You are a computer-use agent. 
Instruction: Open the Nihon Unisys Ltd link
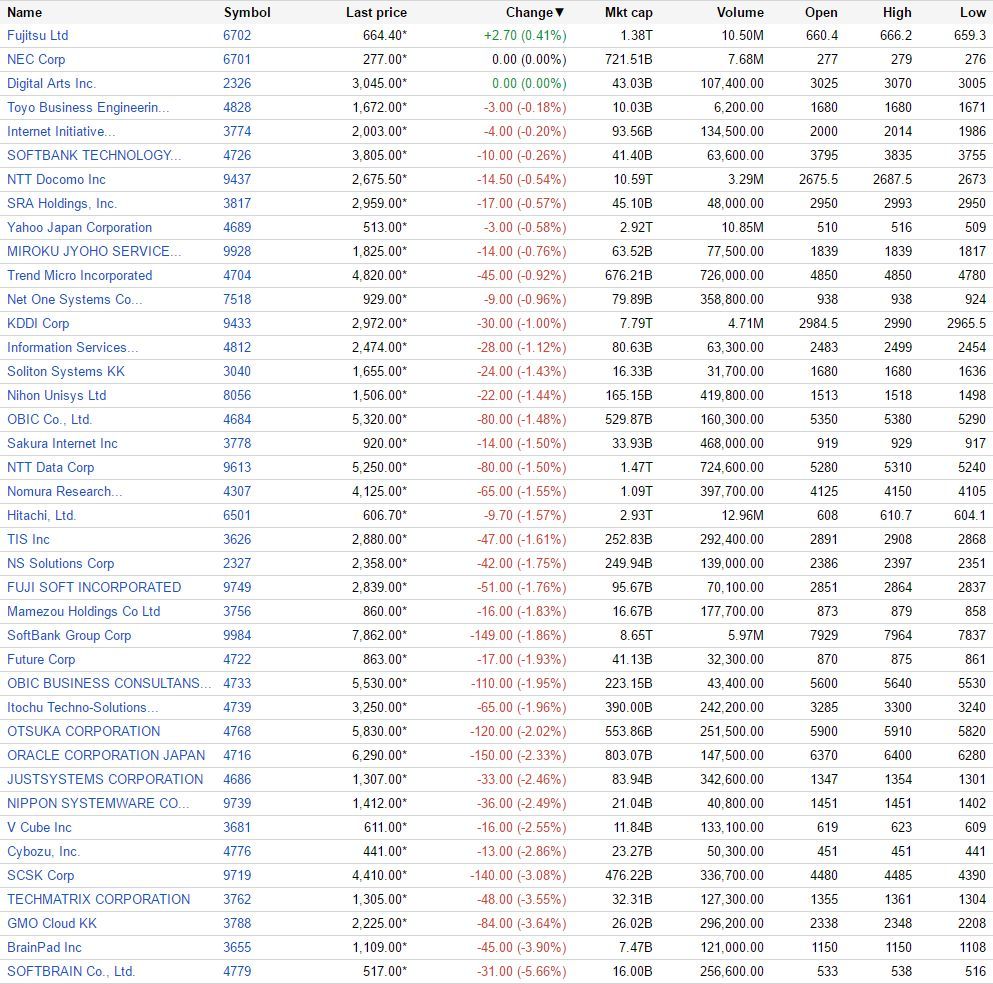click(x=56, y=396)
